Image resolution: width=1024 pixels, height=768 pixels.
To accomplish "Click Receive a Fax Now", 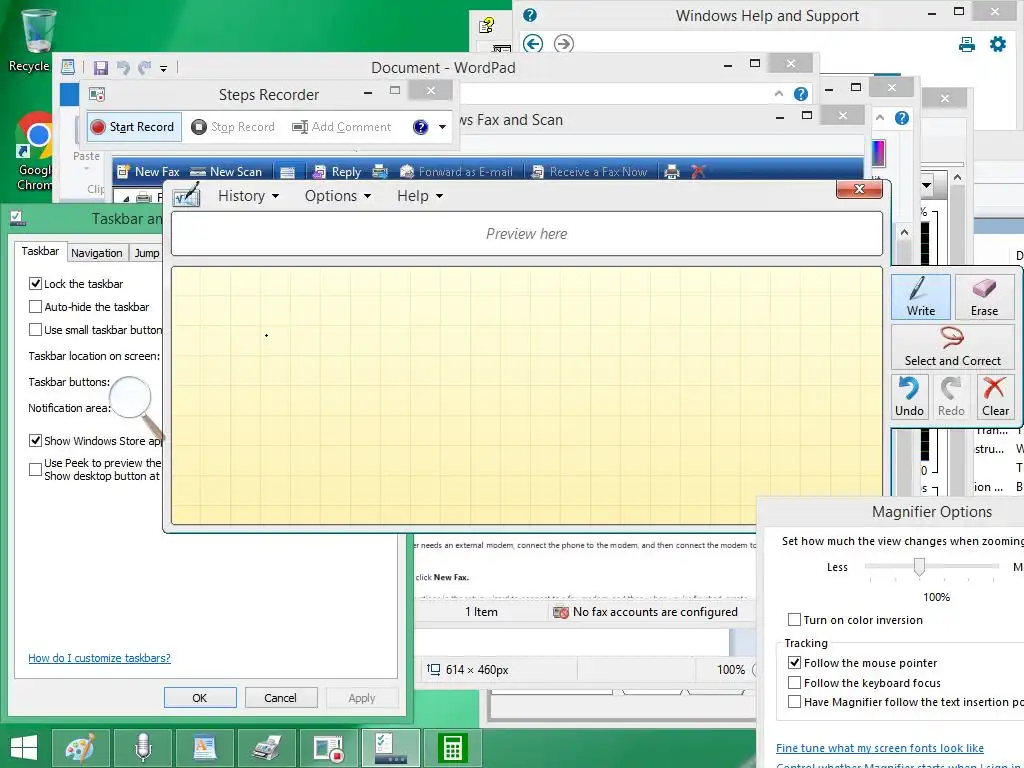I will click(589, 172).
